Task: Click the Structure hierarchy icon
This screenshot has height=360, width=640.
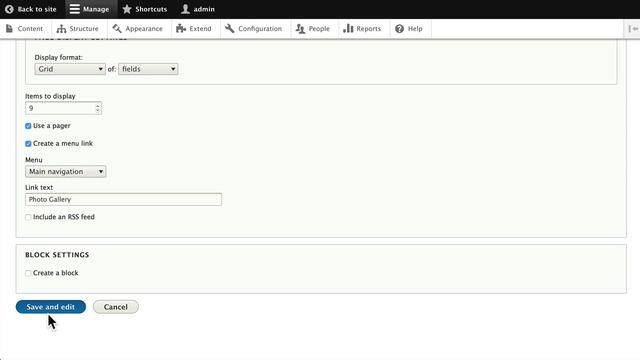Action: coord(61,29)
